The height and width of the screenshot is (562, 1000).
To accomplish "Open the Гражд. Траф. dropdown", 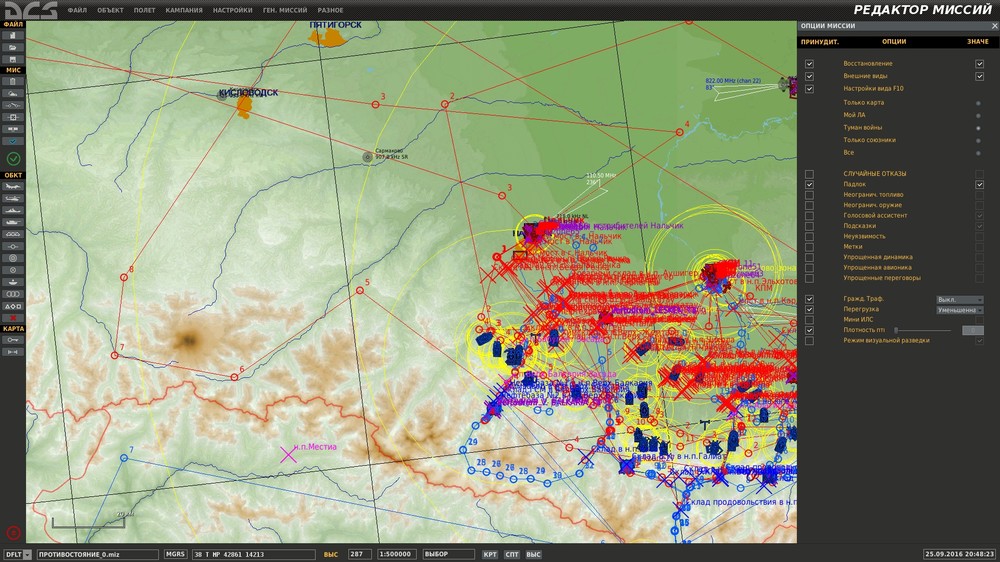I will (959, 299).
